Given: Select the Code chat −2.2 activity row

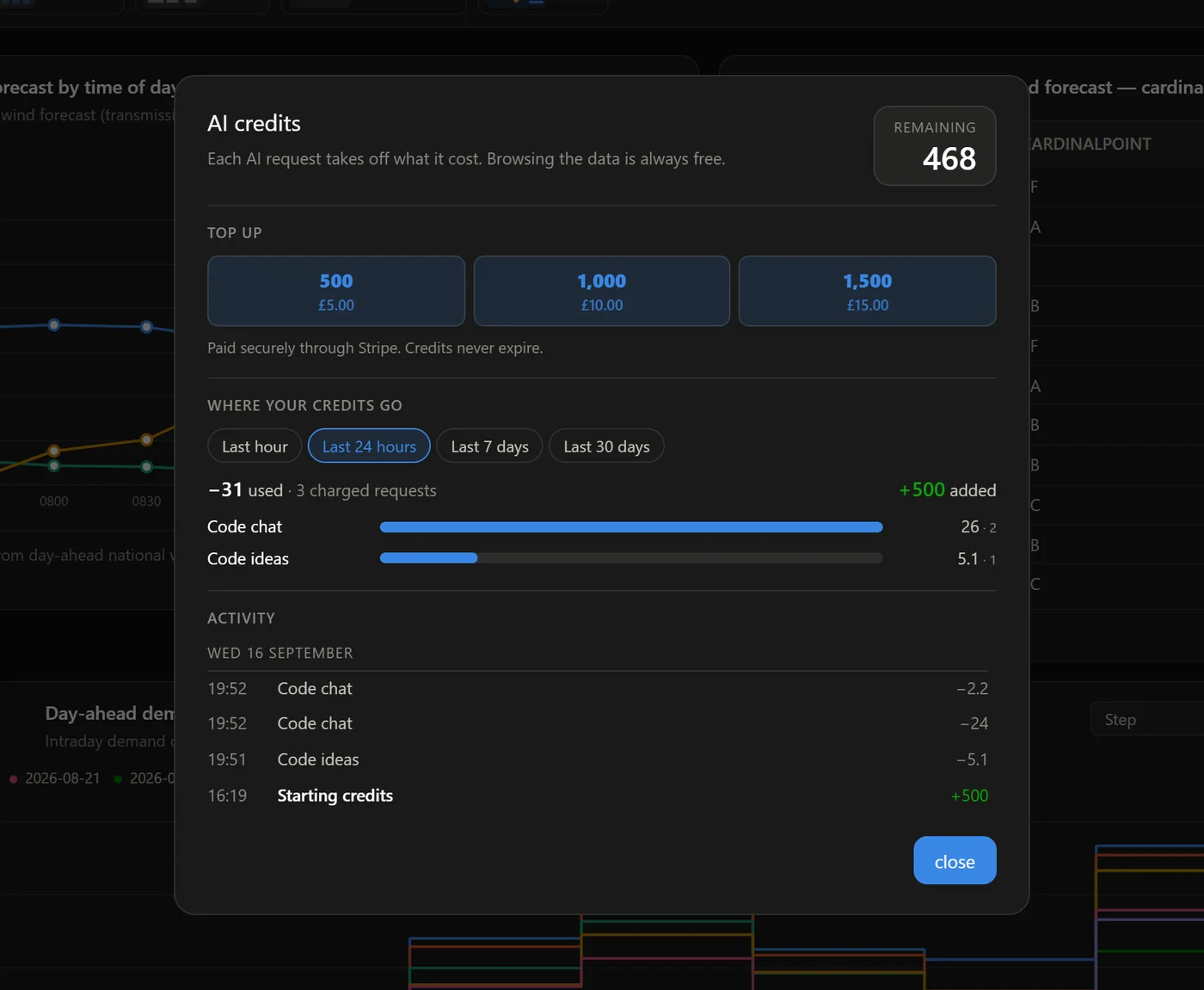Looking at the screenshot, I should (598, 688).
